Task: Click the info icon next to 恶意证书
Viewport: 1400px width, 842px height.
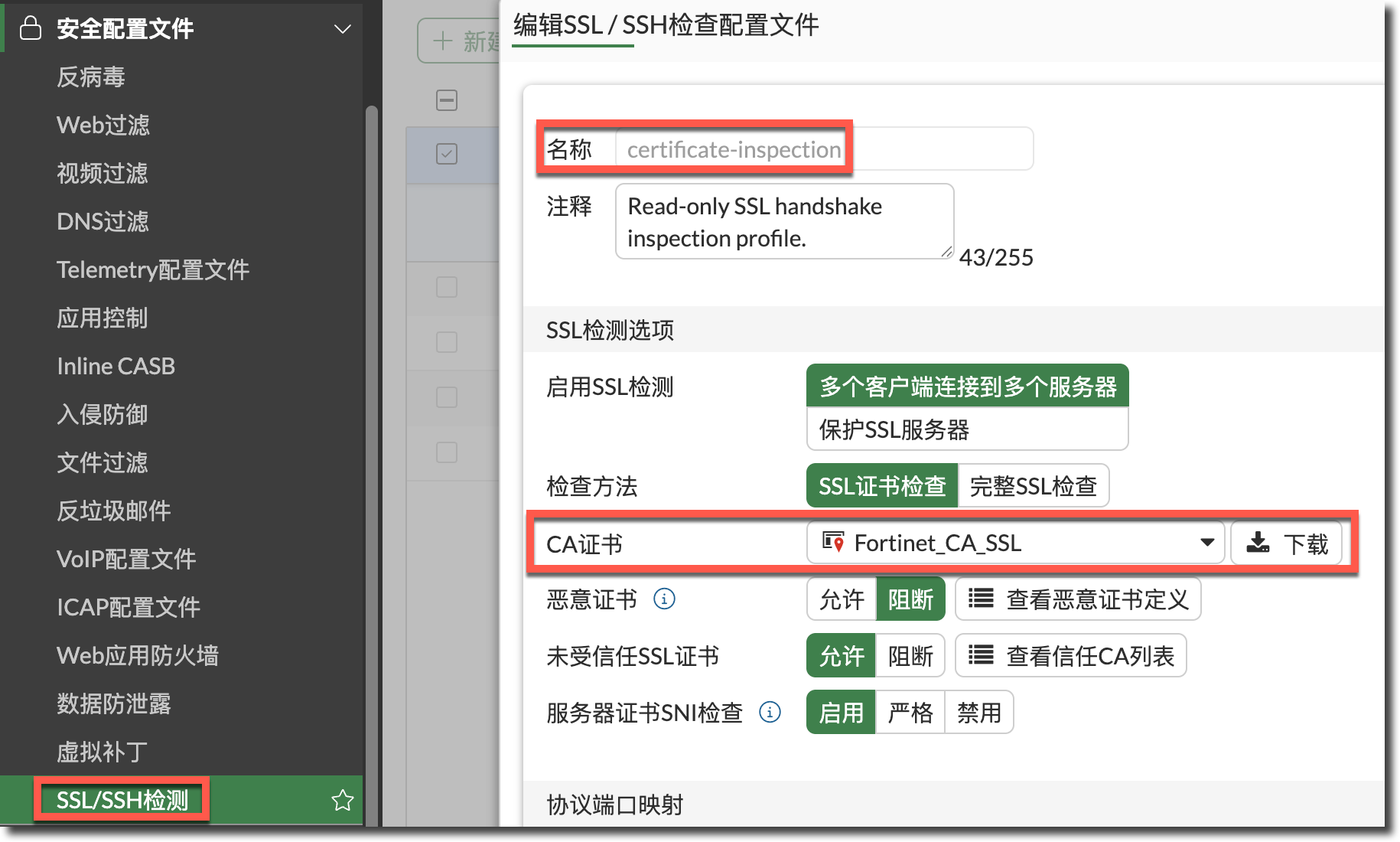Action: point(664,599)
